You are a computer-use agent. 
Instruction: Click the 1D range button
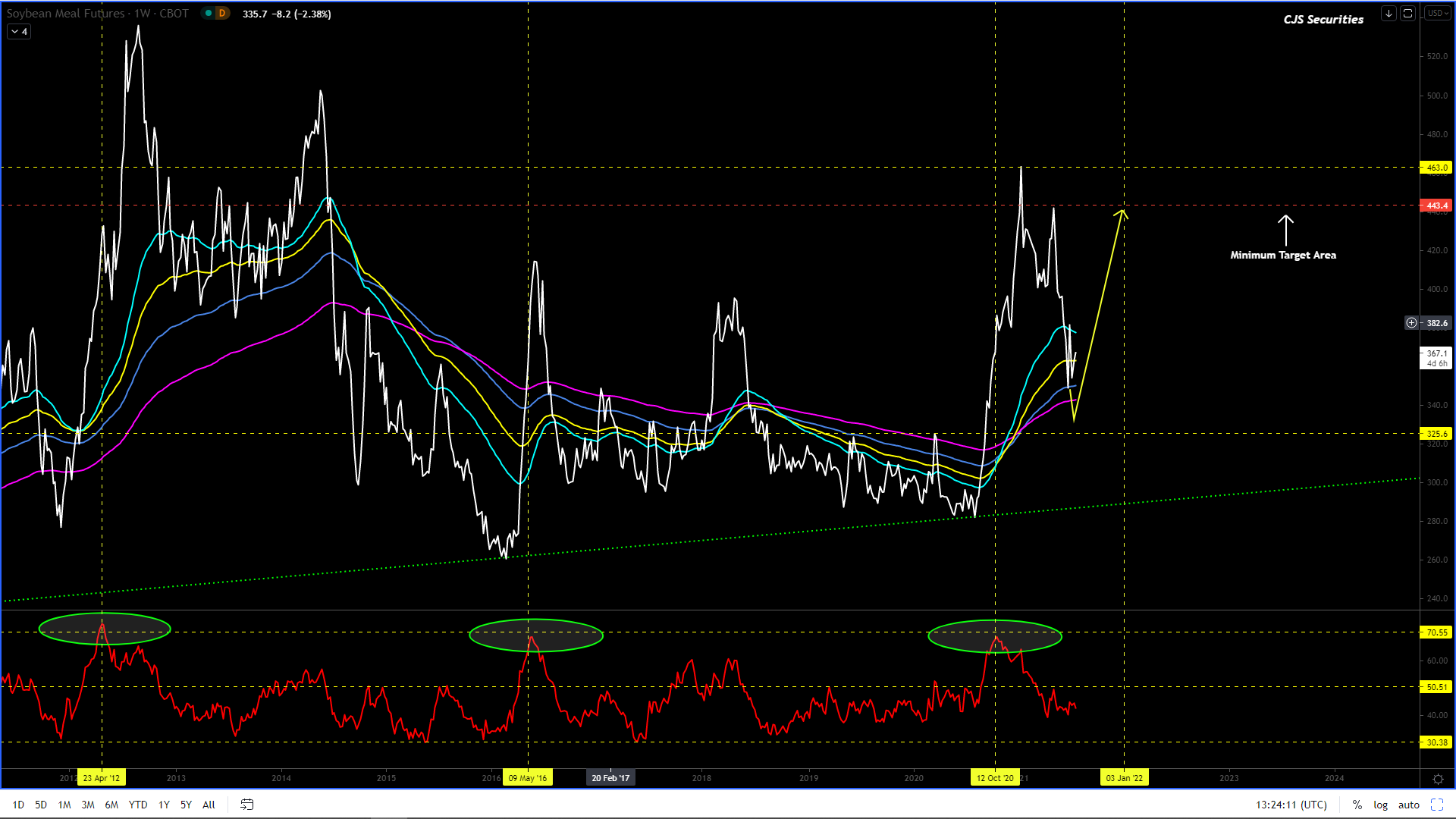click(x=18, y=805)
